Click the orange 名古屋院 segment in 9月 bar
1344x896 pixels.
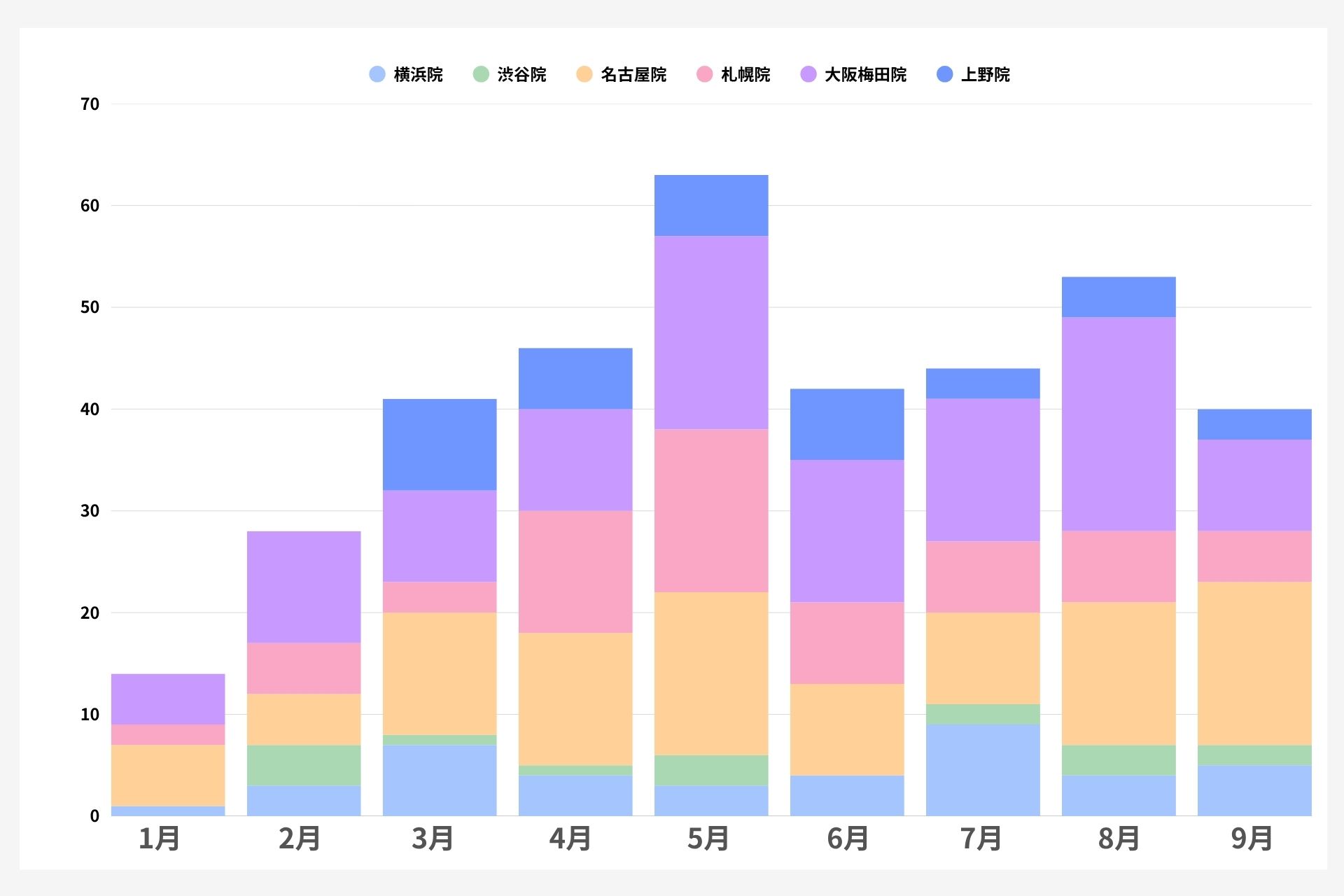click(x=1254, y=664)
